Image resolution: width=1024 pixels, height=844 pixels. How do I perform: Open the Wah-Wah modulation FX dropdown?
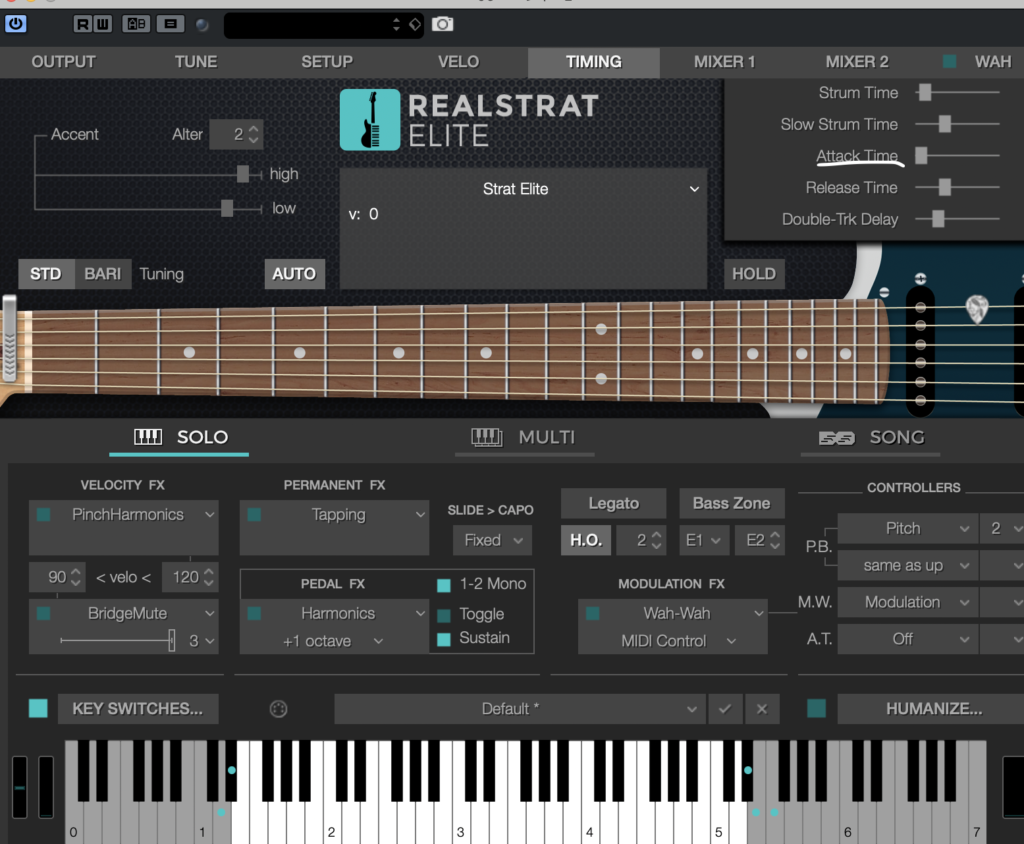click(756, 613)
